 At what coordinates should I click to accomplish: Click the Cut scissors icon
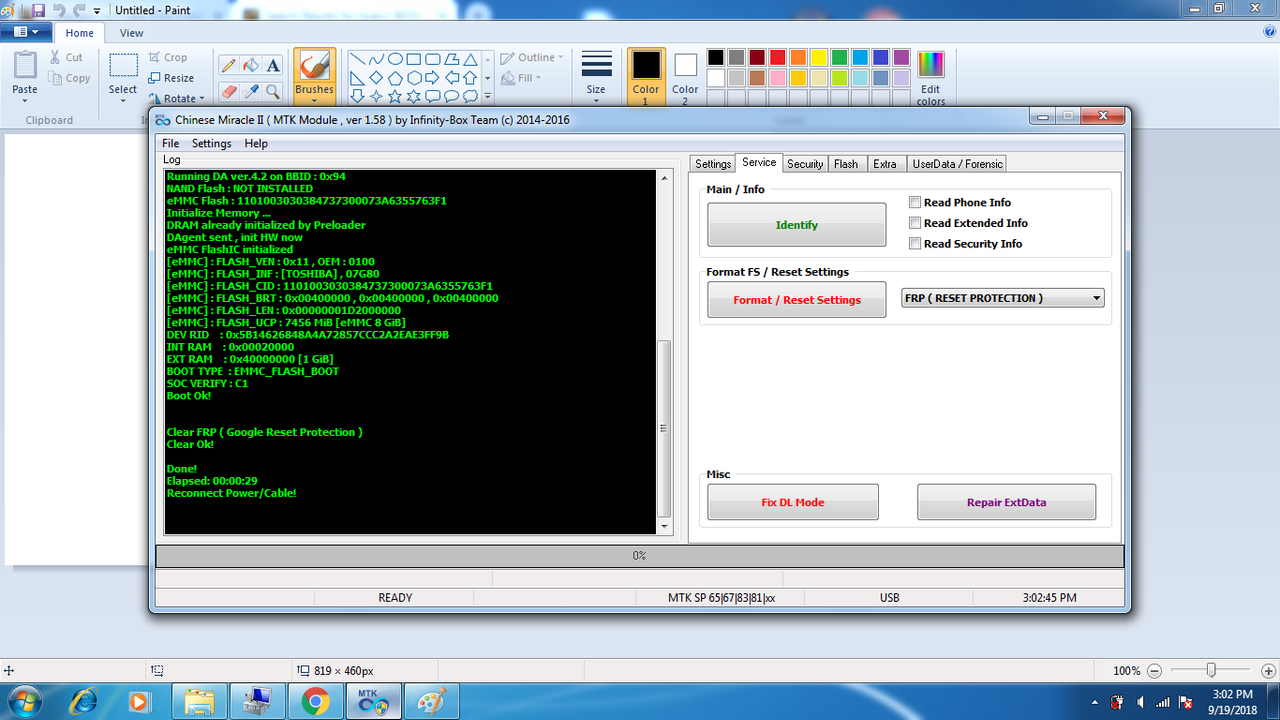click(x=56, y=58)
